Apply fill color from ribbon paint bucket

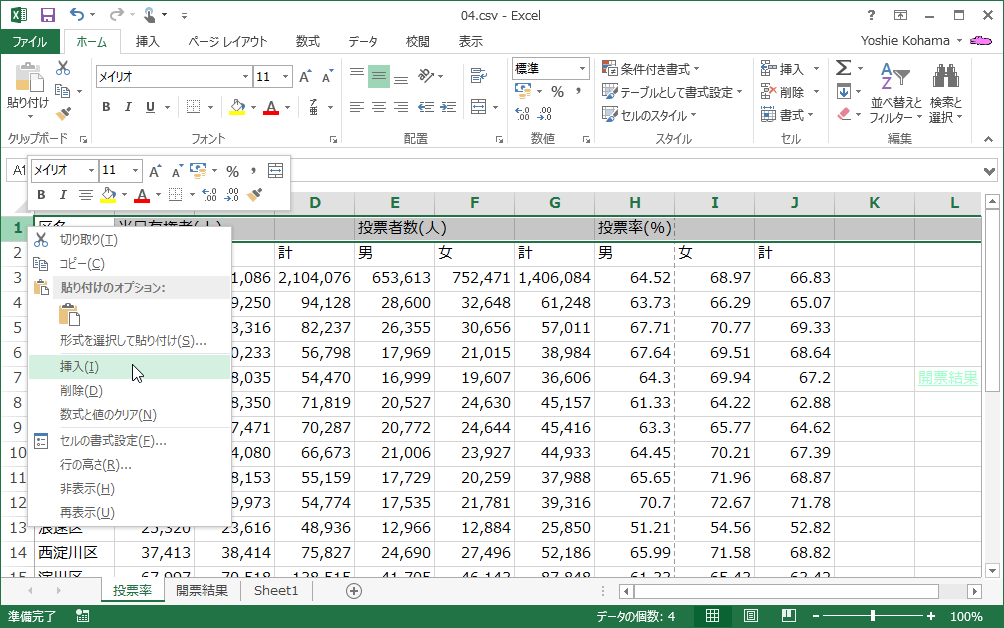click(x=237, y=107)
